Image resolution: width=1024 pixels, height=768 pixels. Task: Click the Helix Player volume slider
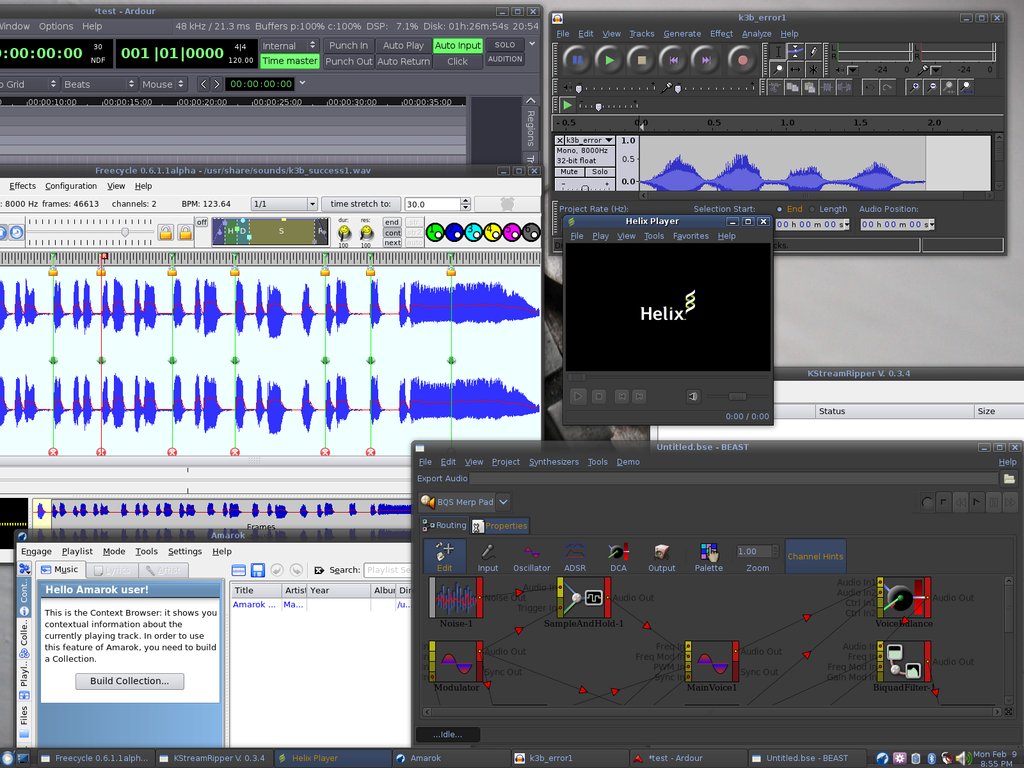pyautogui.click(x=737, y=396)
